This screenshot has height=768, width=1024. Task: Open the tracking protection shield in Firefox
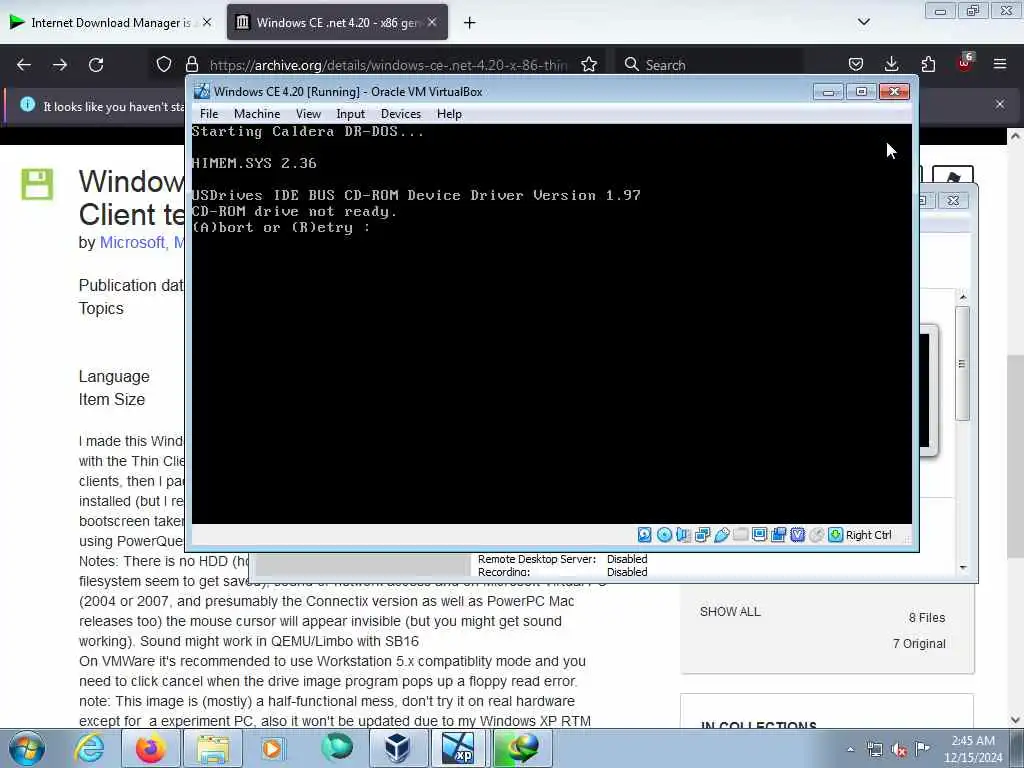pyautogui.click(x=164, y=65)
